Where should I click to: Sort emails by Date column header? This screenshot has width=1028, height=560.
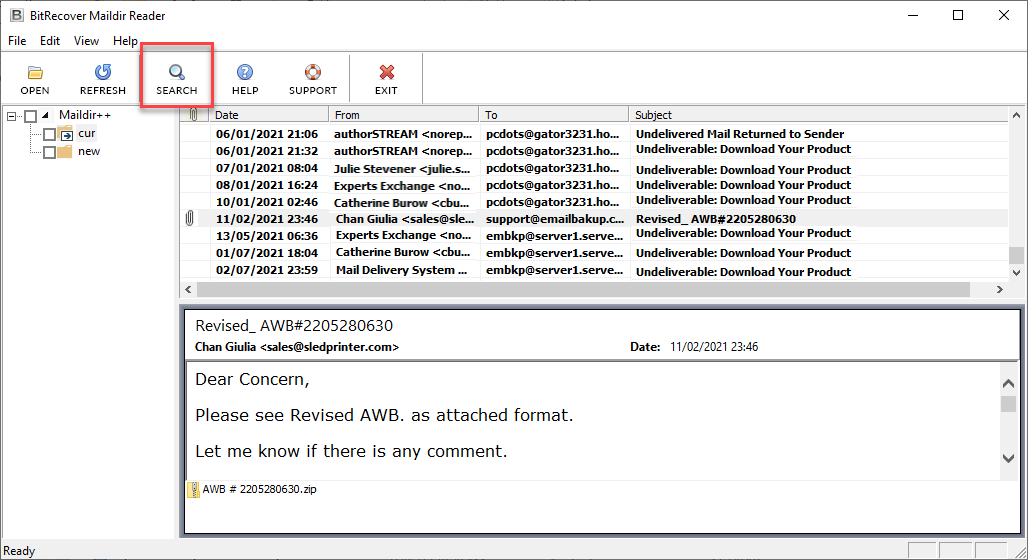[269, 115]
